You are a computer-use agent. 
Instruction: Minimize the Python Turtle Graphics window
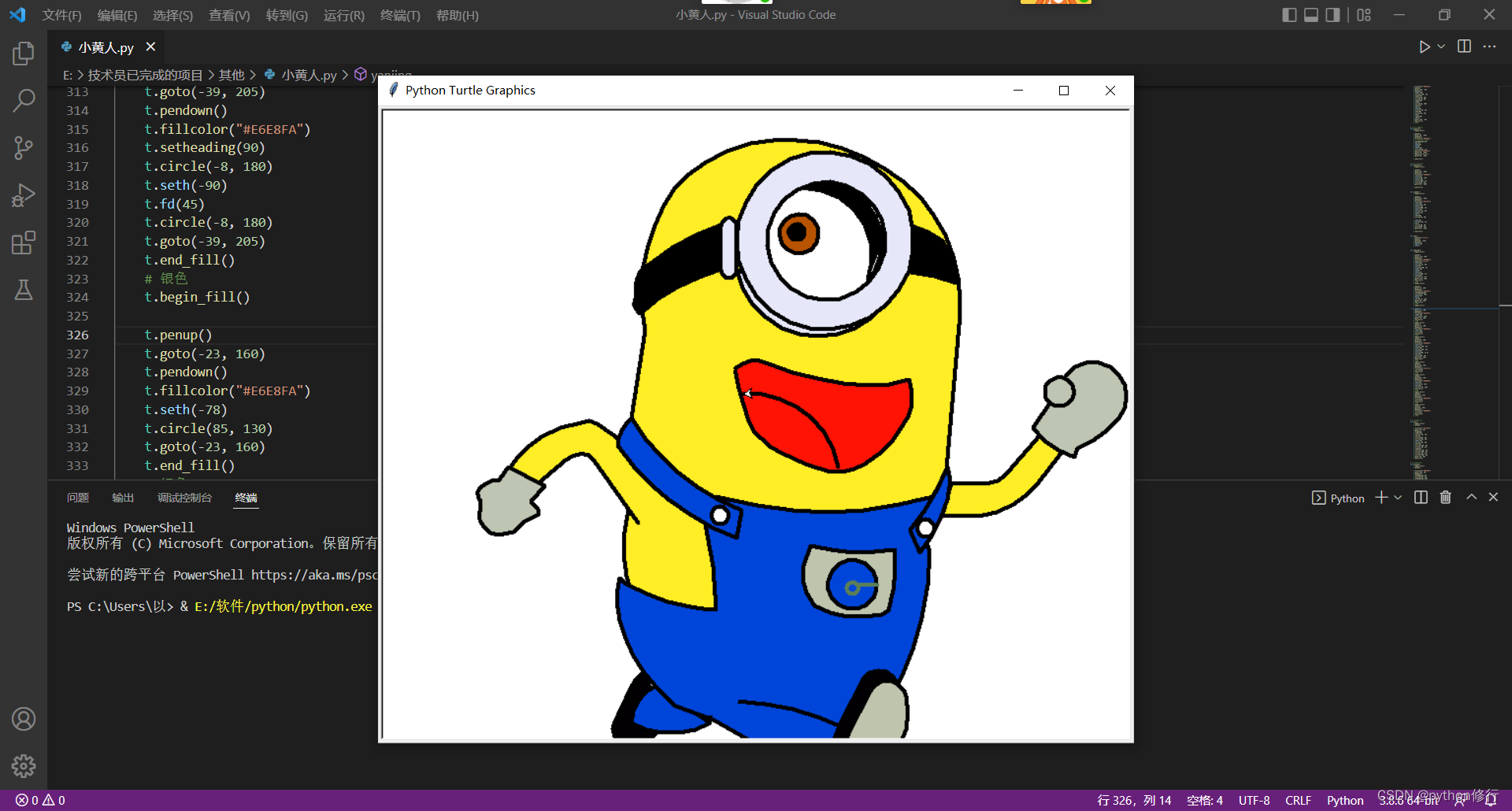[1018, 91]
